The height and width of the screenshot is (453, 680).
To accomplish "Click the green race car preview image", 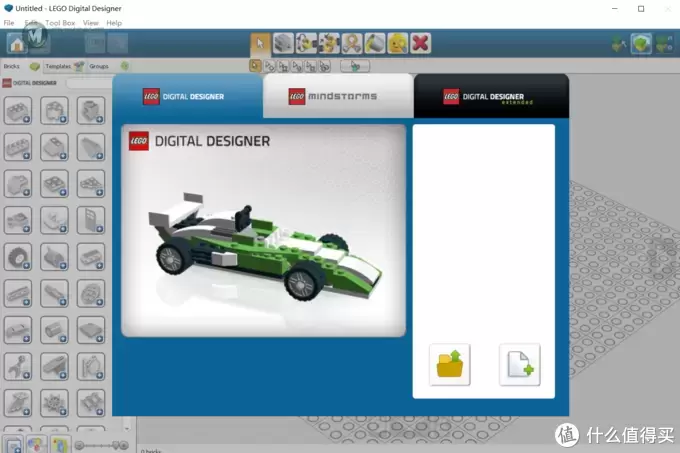I will point(264,231).
